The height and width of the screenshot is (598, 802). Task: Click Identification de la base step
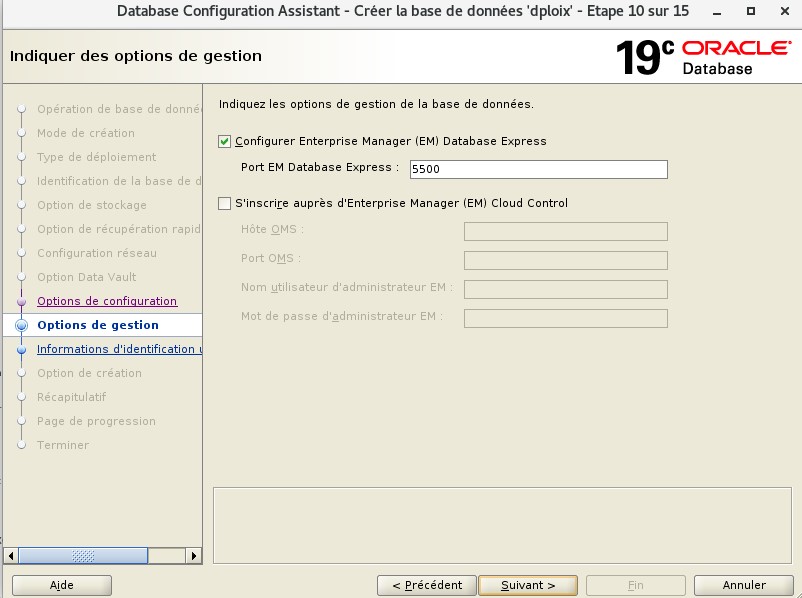pos(119,181)
